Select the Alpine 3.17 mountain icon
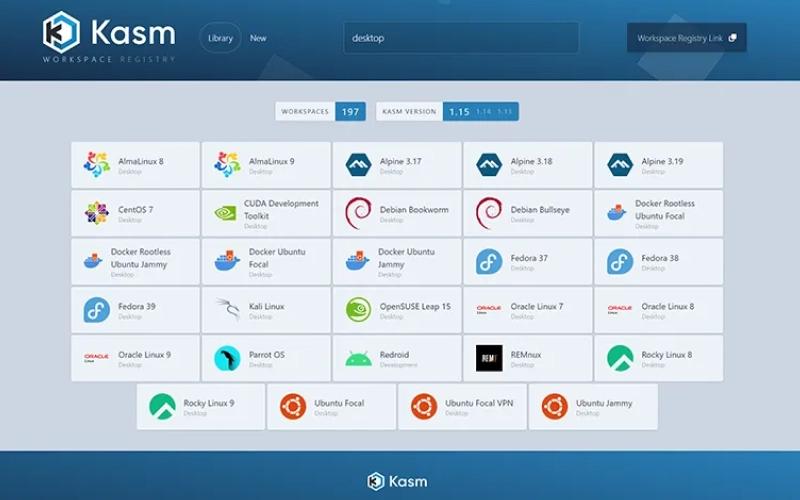The image size is (800, 500). [358, 164]
